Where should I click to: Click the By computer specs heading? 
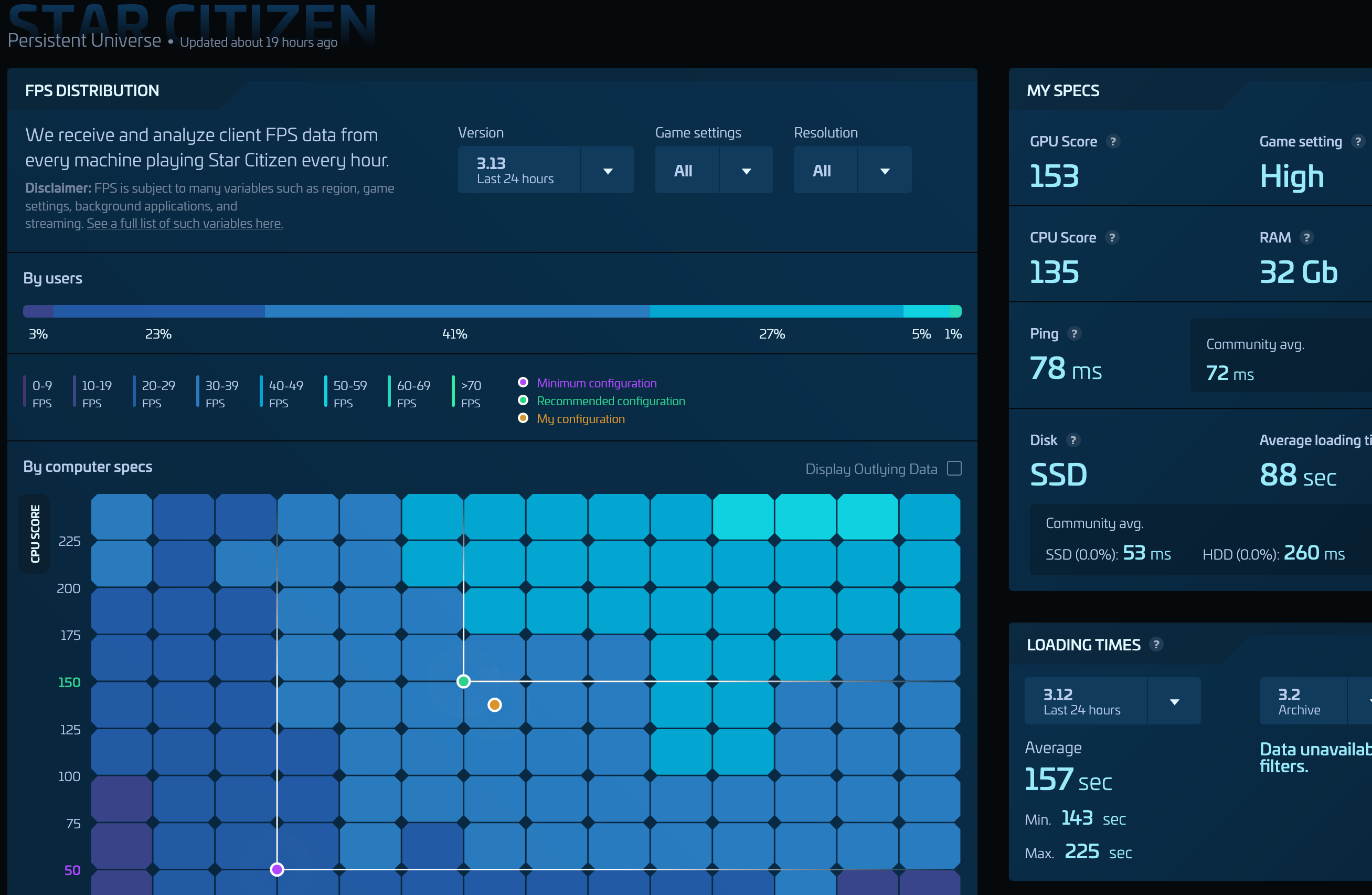coord(88,467)
